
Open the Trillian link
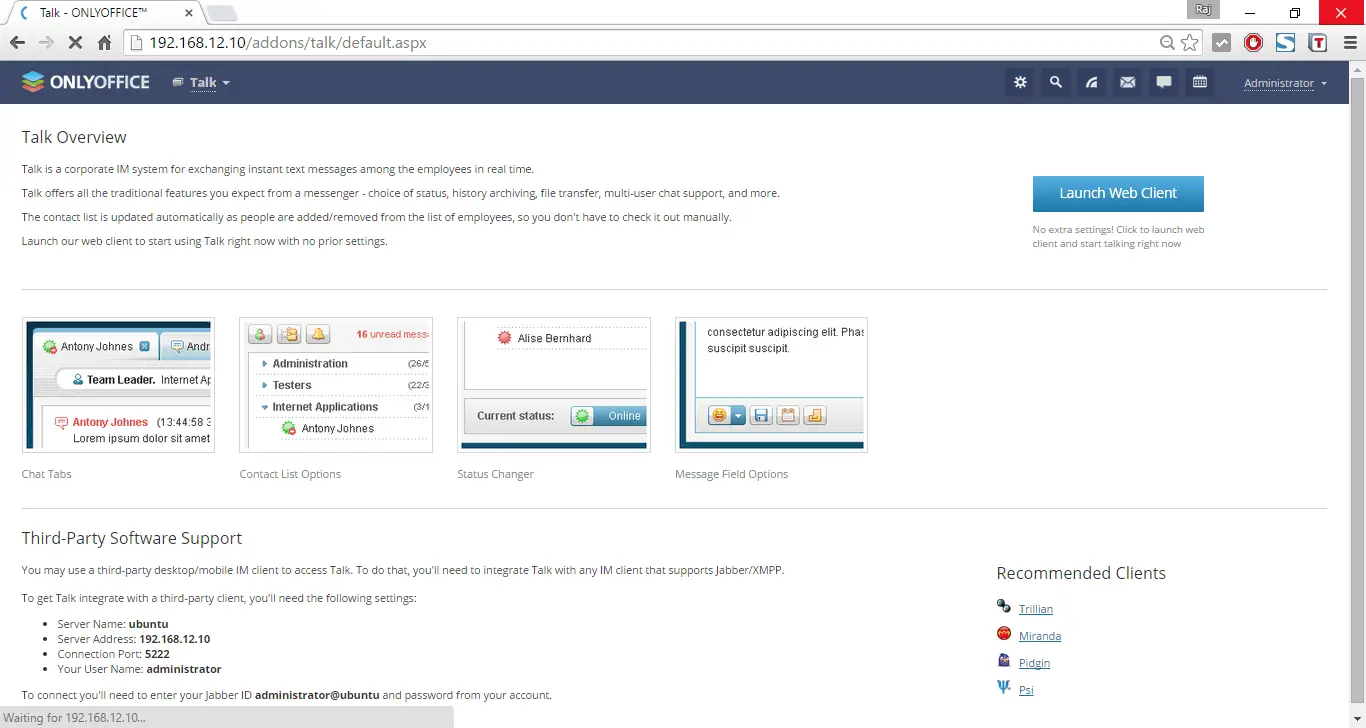tap(1036, 609)
